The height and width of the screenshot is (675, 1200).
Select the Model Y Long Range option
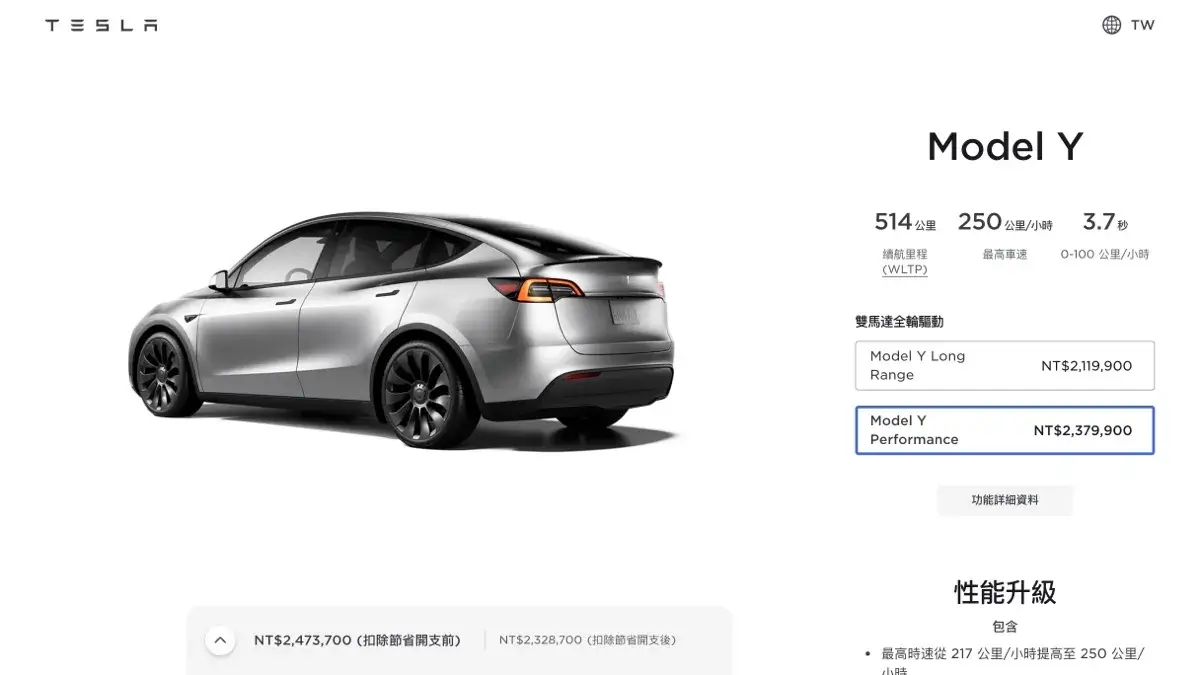point(1005,366)
